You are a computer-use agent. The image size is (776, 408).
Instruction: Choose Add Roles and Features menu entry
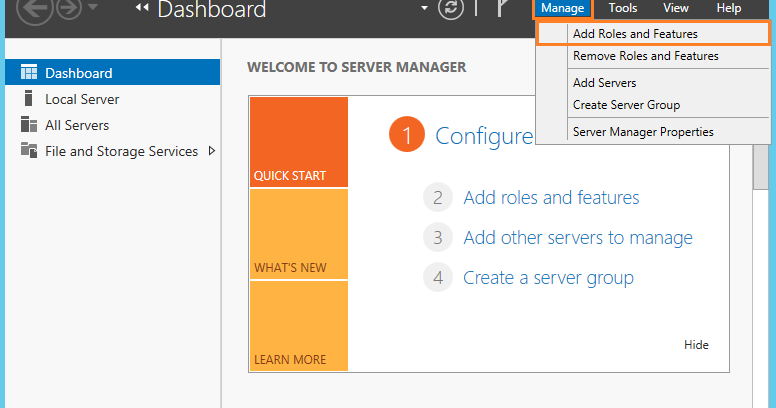click(635, 33)
